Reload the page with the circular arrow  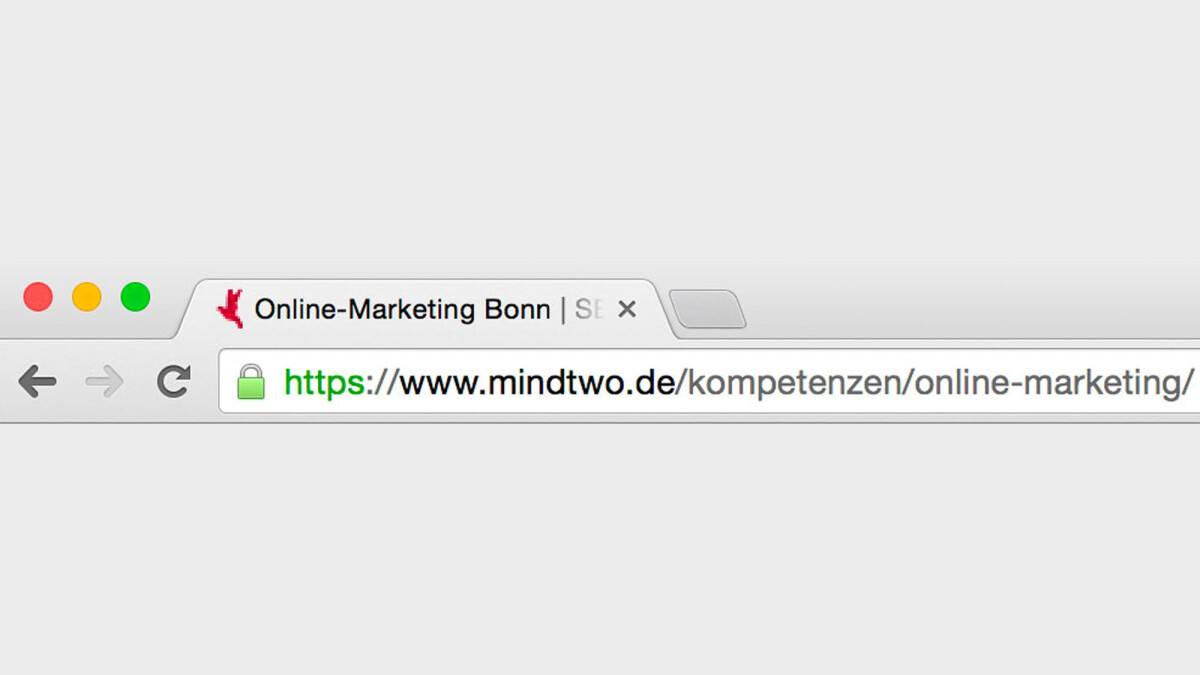(174, 381)
